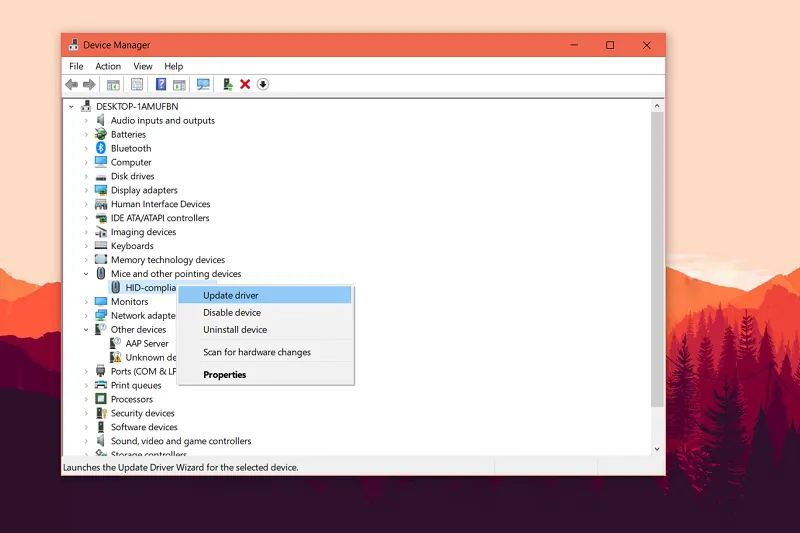Select IDE ATA/ATAPI controllers text
Viewport: 800px width, 533px height.
click(160, 218)
